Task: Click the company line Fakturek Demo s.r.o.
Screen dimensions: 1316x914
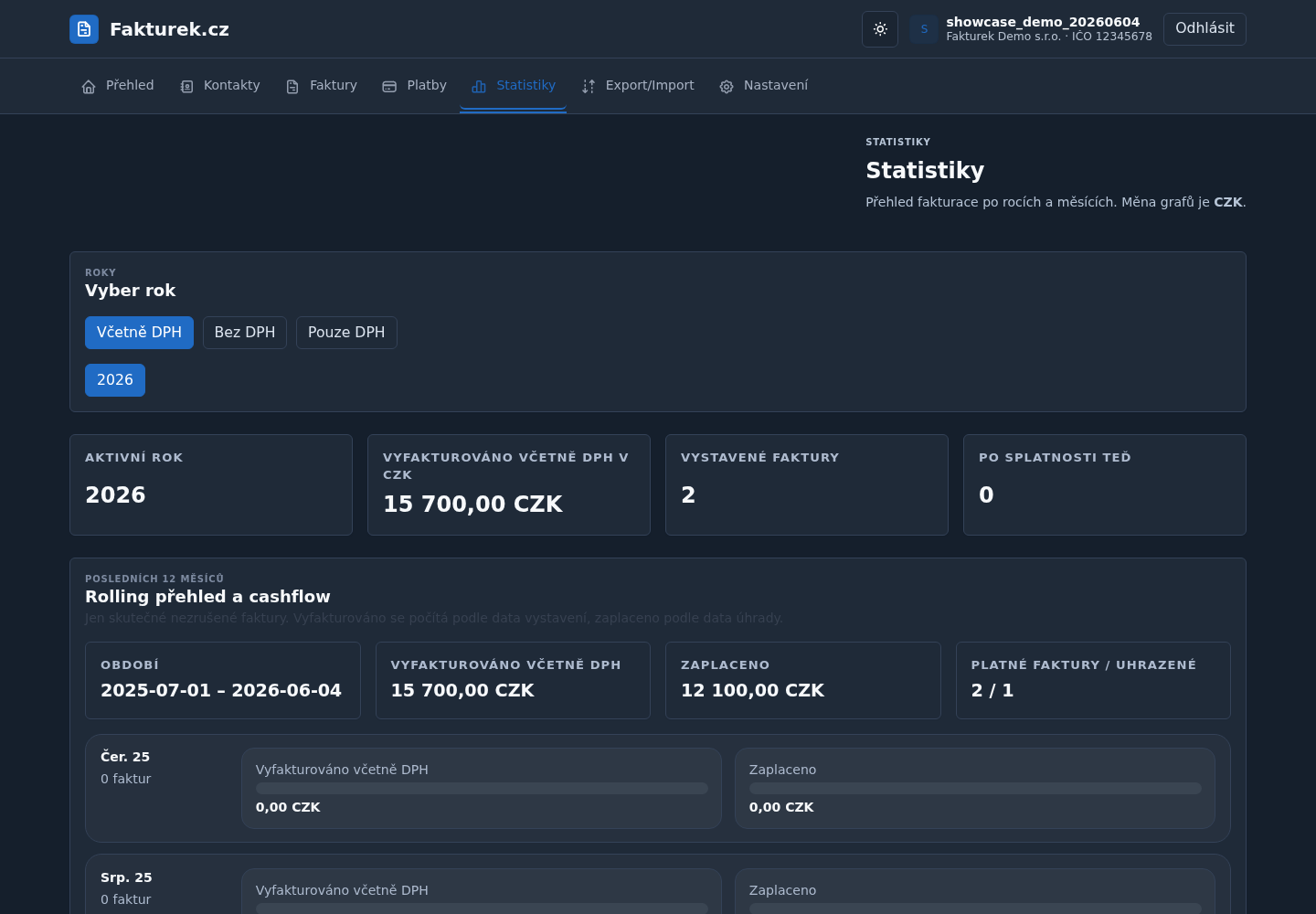Action: click(x=1049, y=37)
